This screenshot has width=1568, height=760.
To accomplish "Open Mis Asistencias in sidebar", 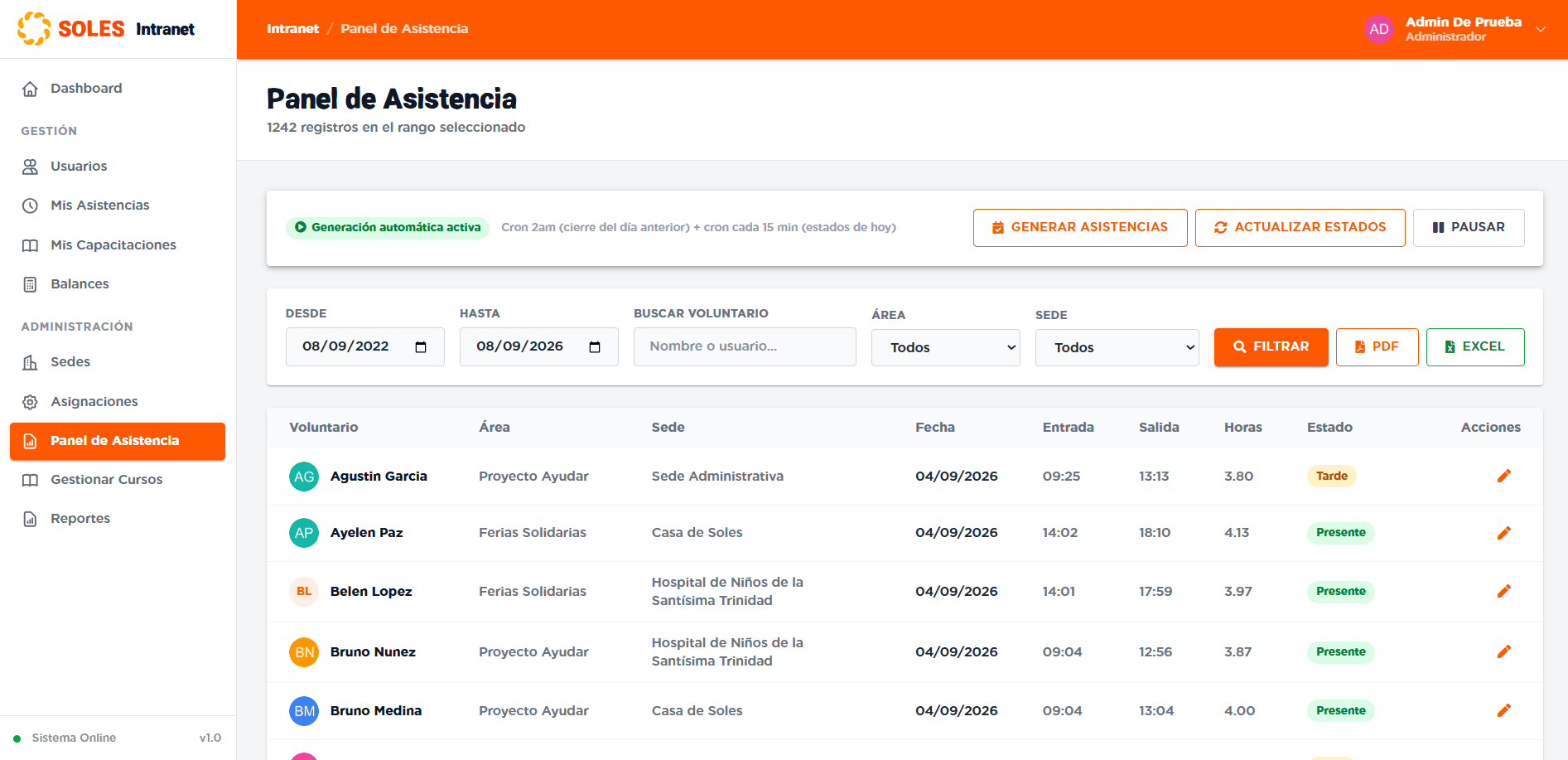I will (x=118, y=206).
